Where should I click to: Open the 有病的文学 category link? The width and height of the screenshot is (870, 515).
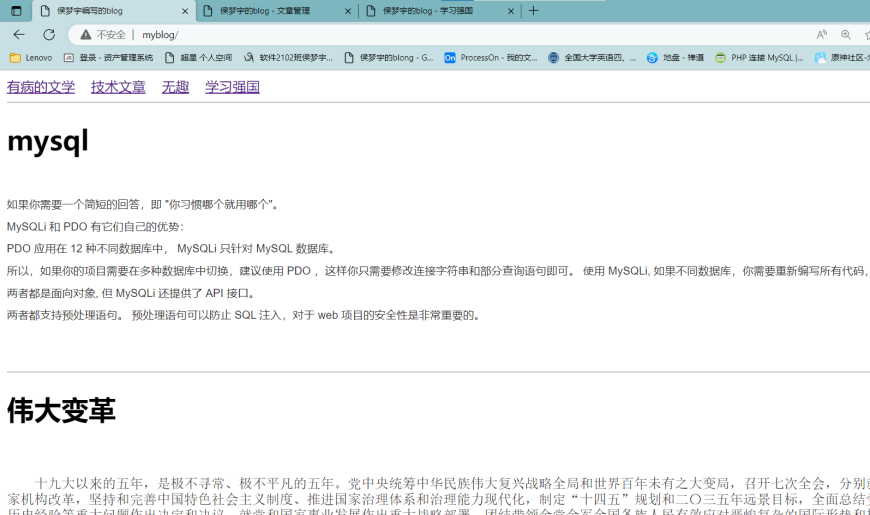[x=41, y=87]
